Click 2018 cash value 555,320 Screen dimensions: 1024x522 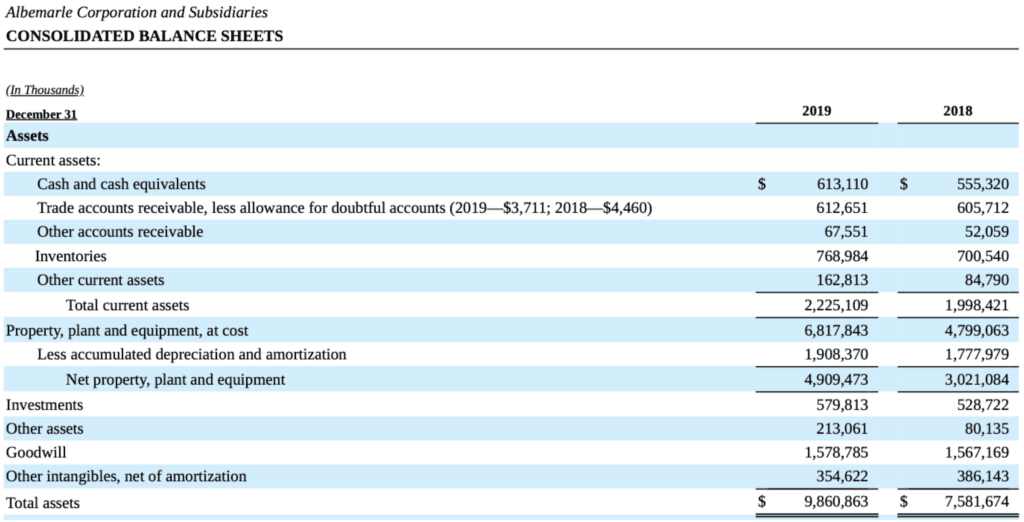[983, 184]
